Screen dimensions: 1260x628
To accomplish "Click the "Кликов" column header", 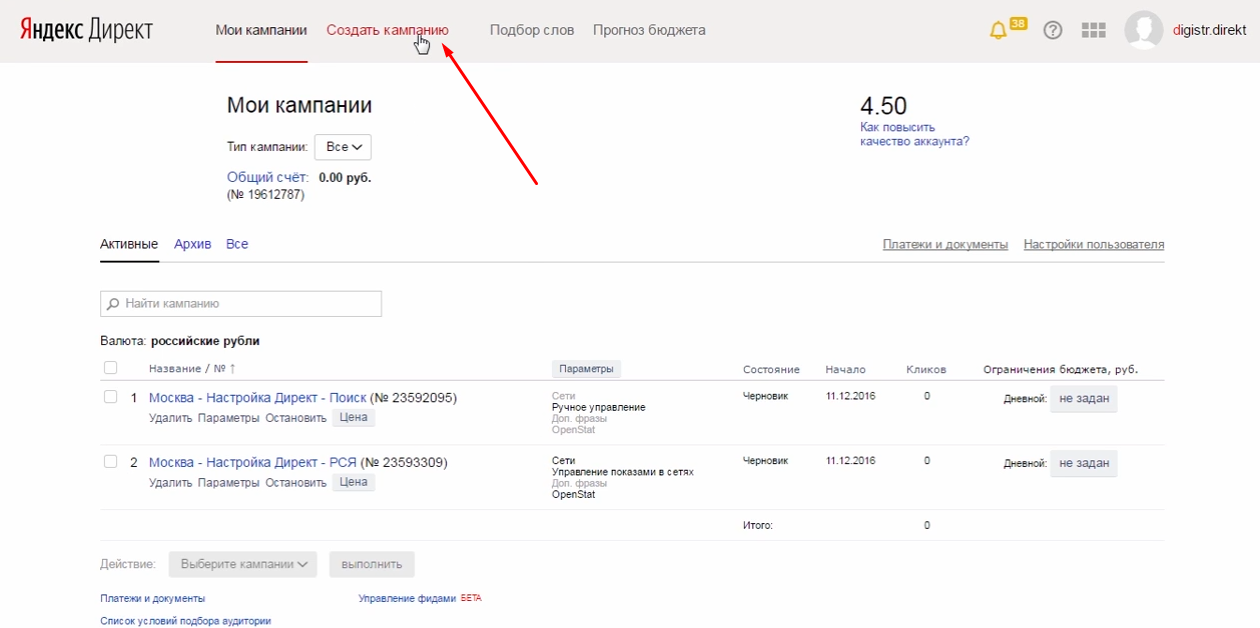I will [926, 370].
